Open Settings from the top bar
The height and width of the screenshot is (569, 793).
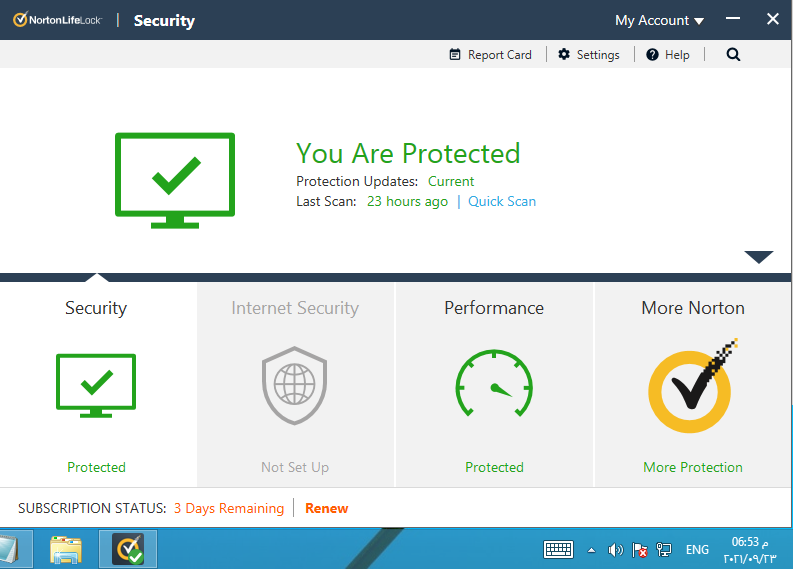(x=589, y=55)
